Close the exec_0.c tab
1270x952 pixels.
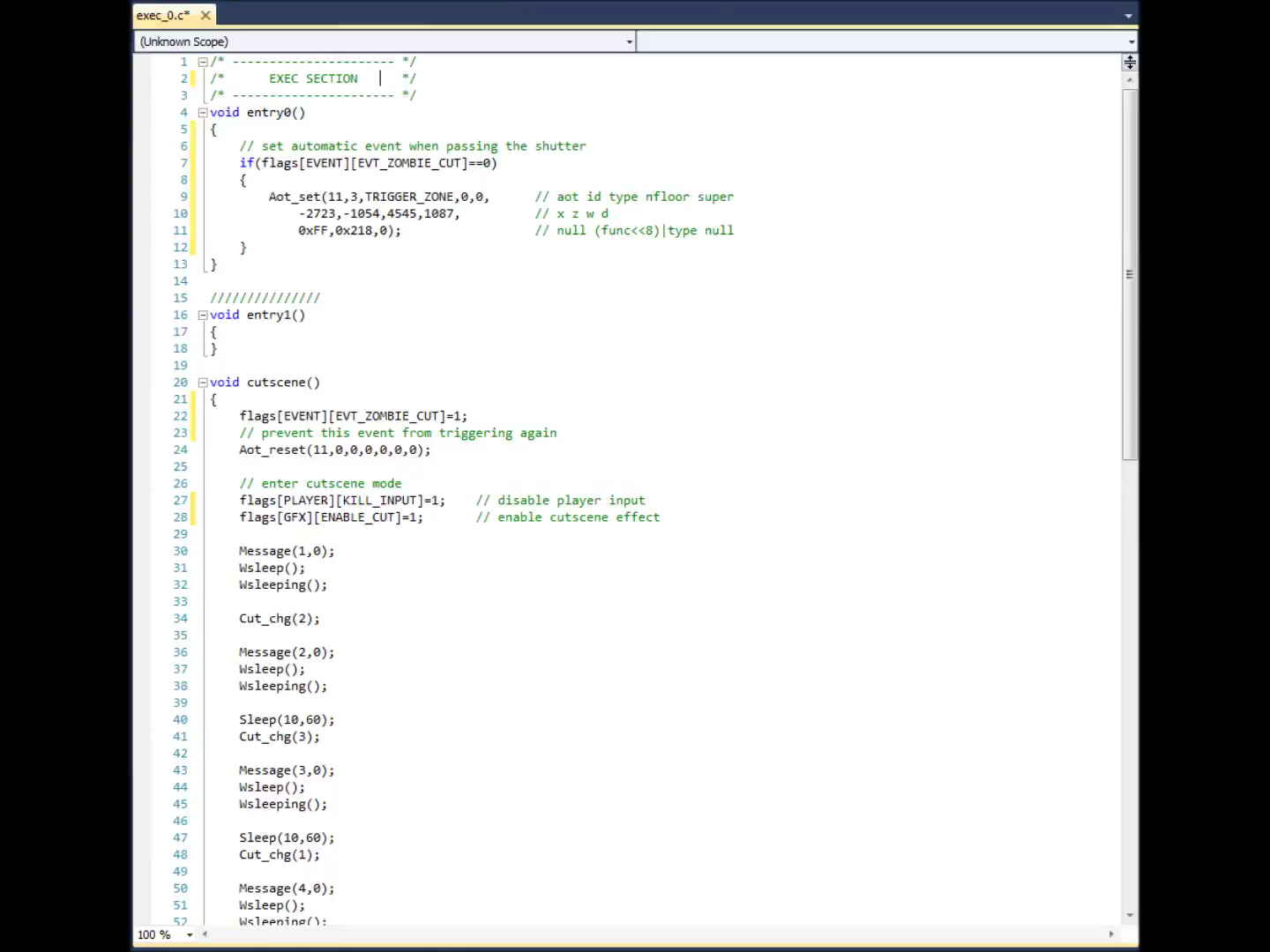click(205, 15)
